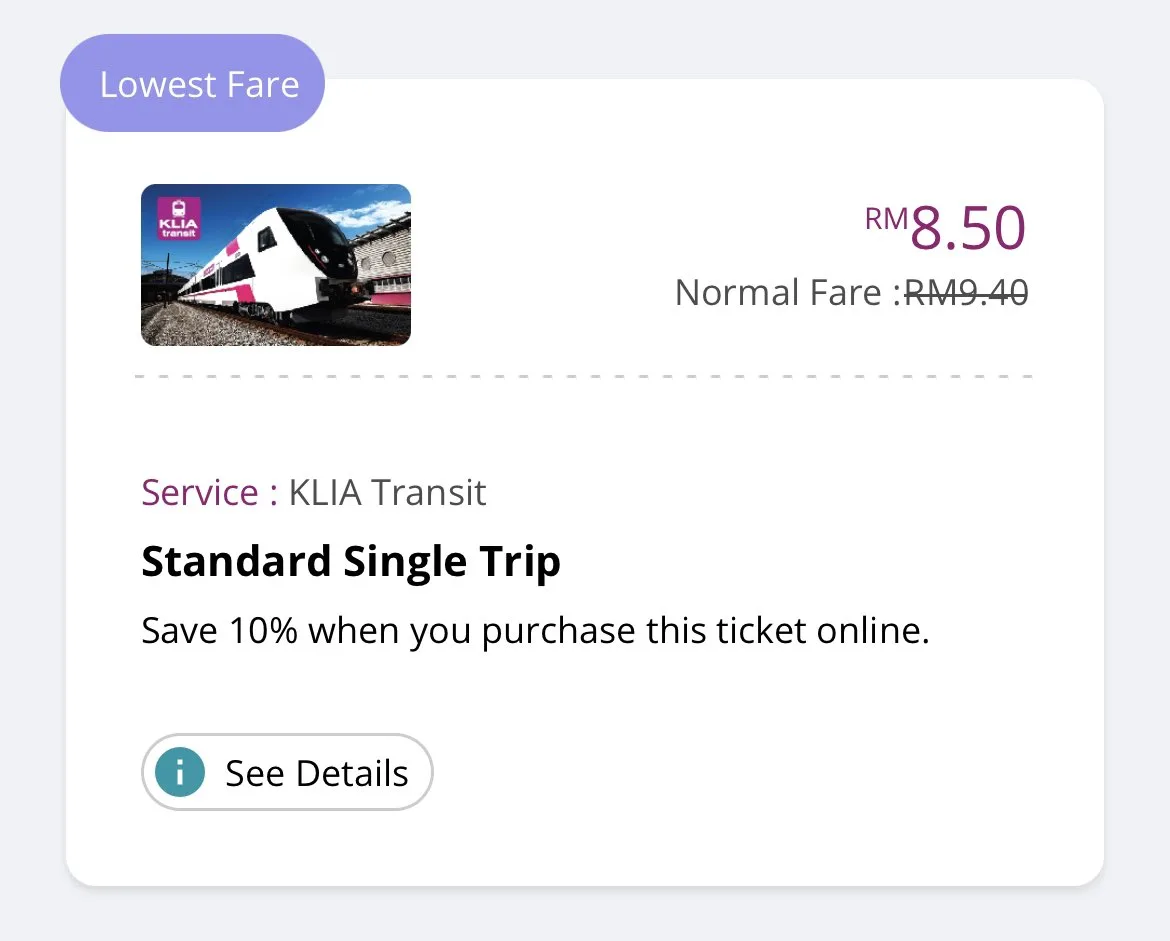Click the KLIA transit logo on photo
Screen dimensions: 1170x941
(179, 220)
